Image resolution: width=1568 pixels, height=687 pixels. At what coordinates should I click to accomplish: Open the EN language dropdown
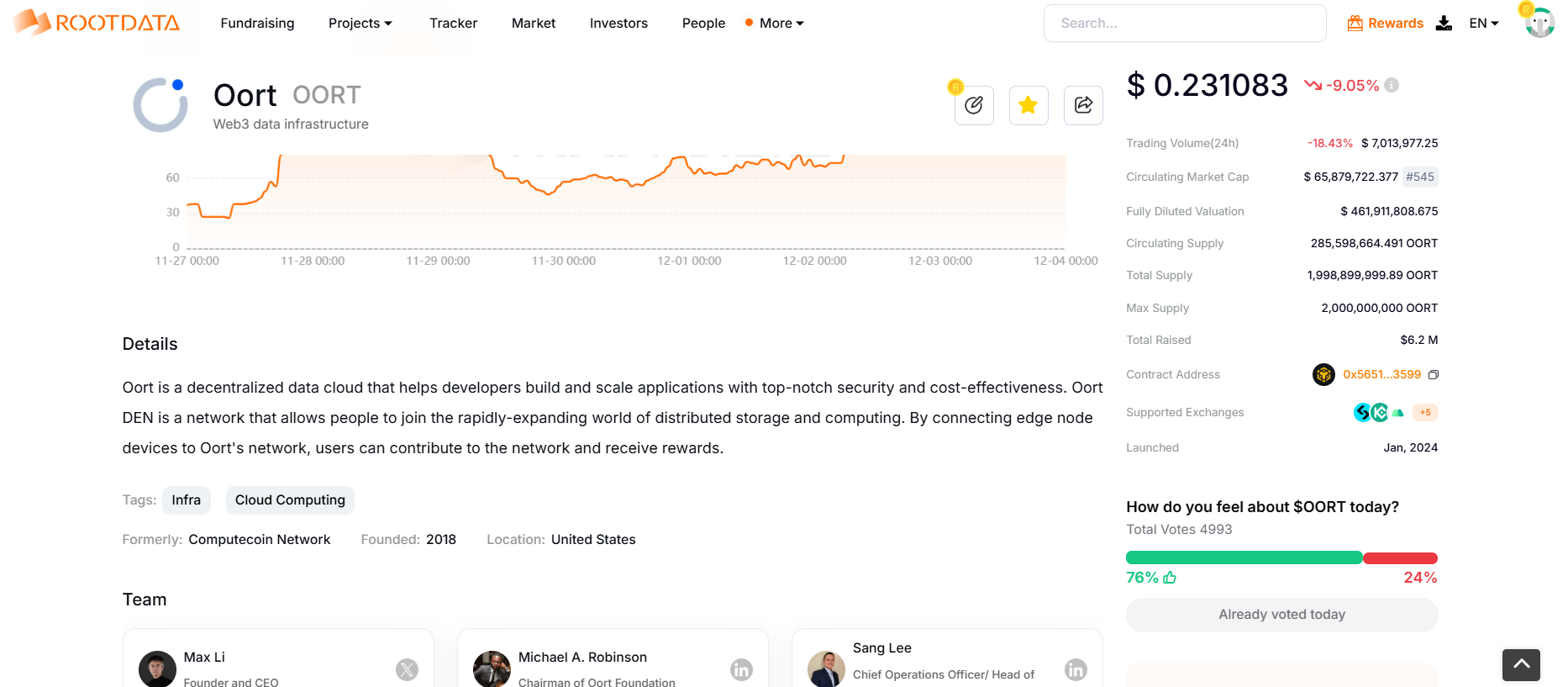[x=1484, y=23]
